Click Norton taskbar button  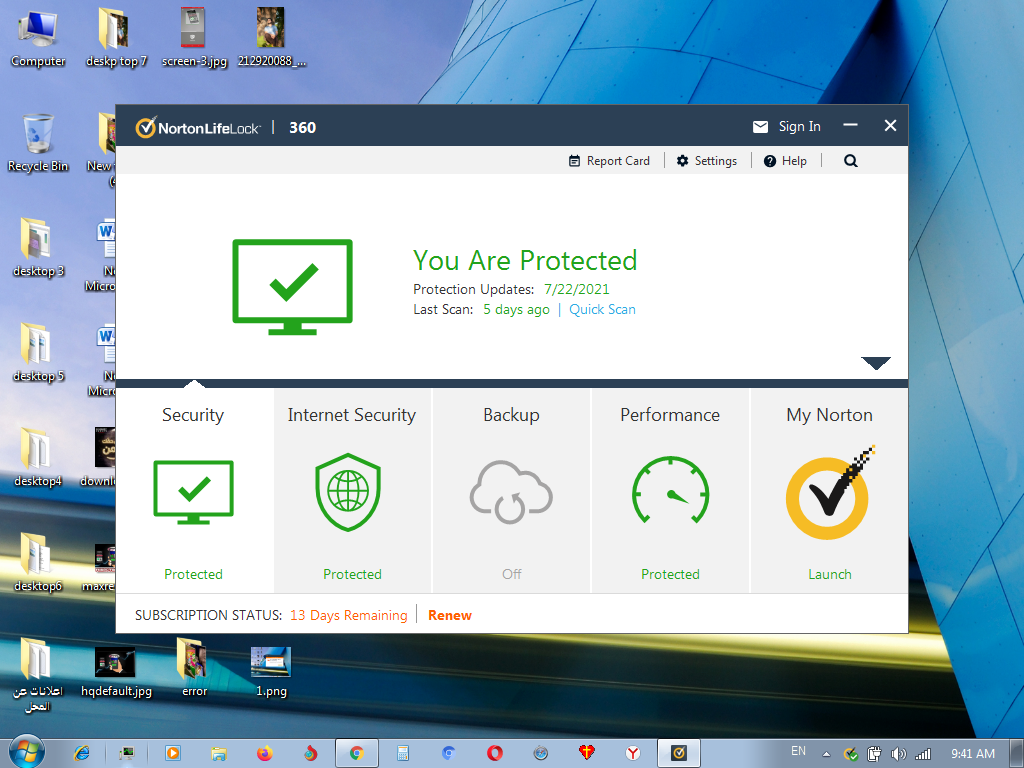click(x=679, y=754)
